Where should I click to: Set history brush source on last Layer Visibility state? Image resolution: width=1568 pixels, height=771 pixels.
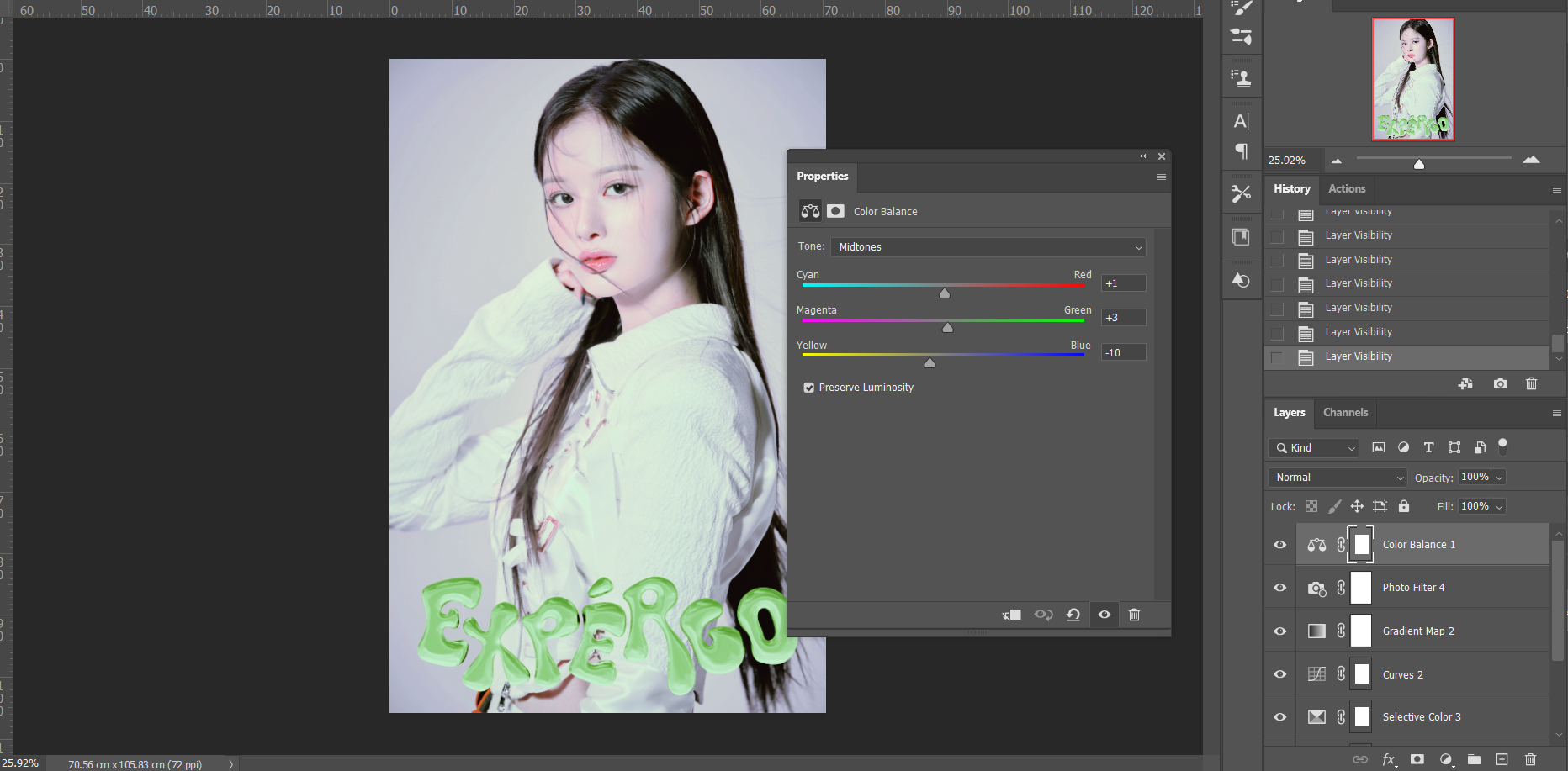tap(1277, 357)
